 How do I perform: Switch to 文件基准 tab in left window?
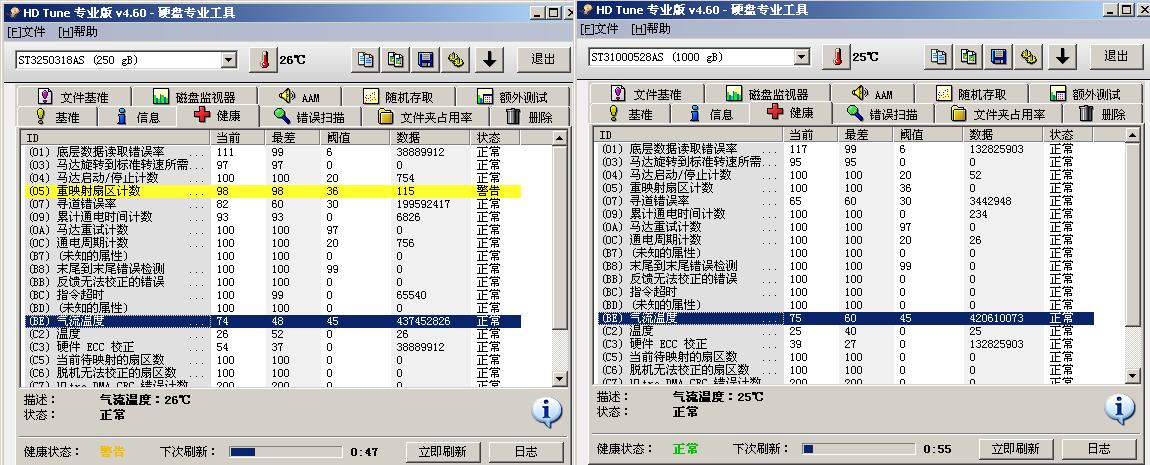pyautogui.click(x=76, y=97)
